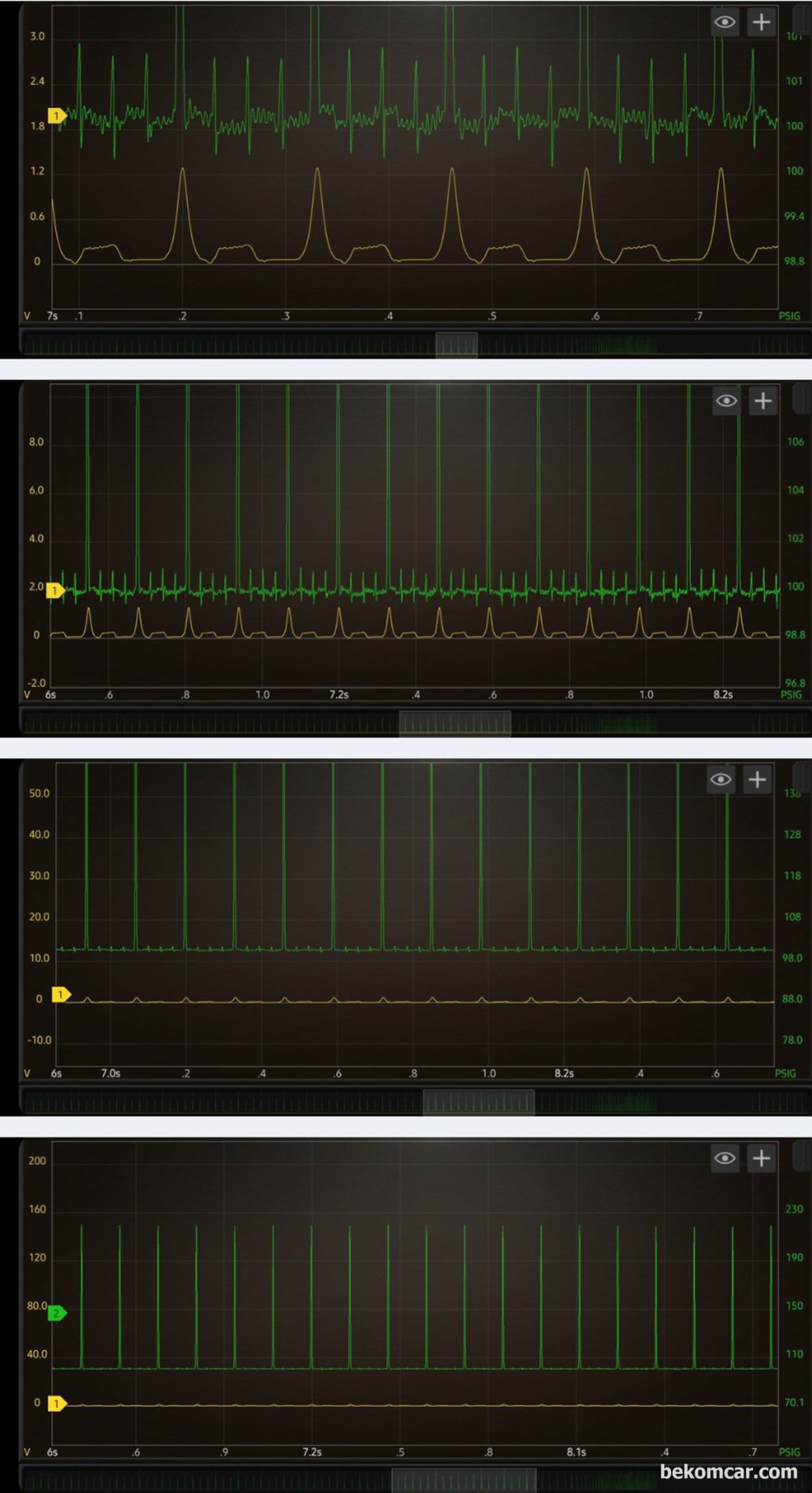Click plus icon in second scope panel
Viewport: 812px width, 1493px height.
[x=763, y=401]
